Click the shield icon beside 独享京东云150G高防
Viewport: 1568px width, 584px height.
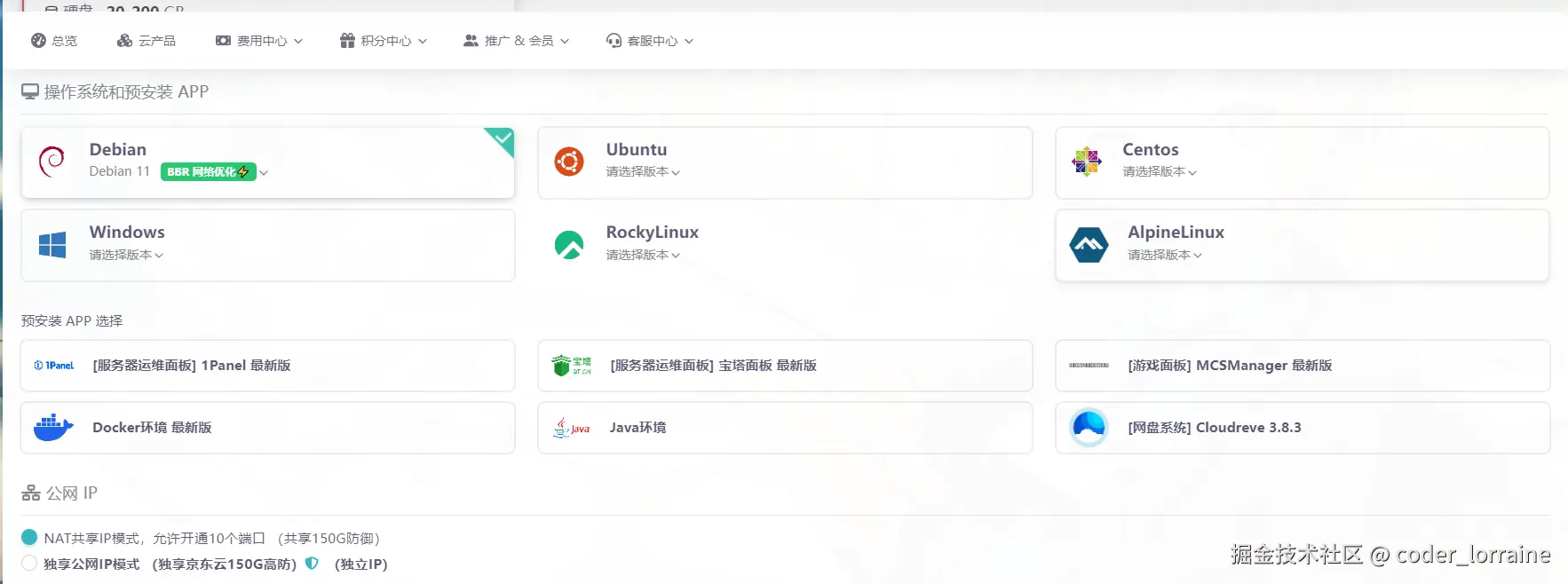(x=312, y=563)
